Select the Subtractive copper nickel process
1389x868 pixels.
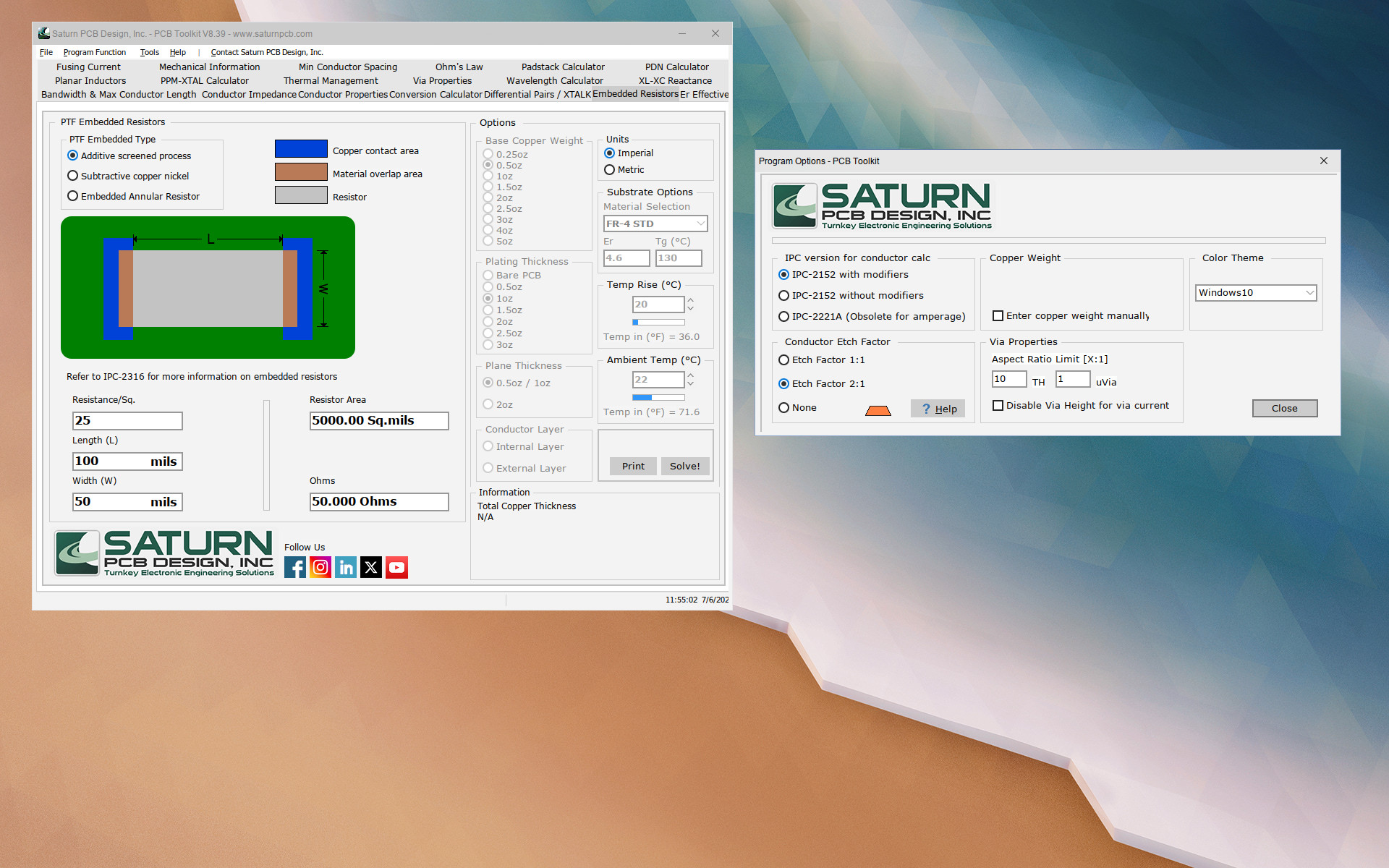click(72, 175)
